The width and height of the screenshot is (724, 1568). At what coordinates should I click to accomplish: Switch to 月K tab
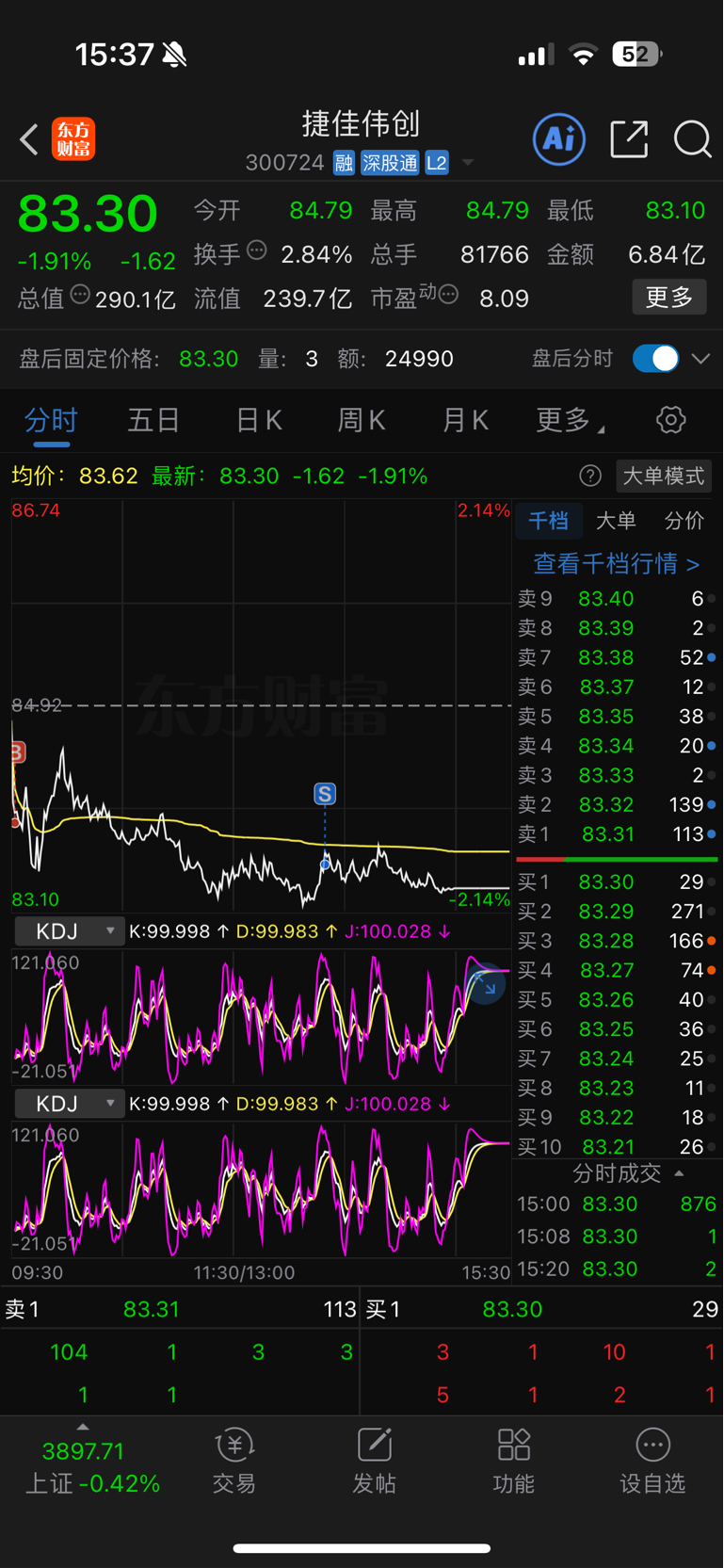click(x=465, y=420)
